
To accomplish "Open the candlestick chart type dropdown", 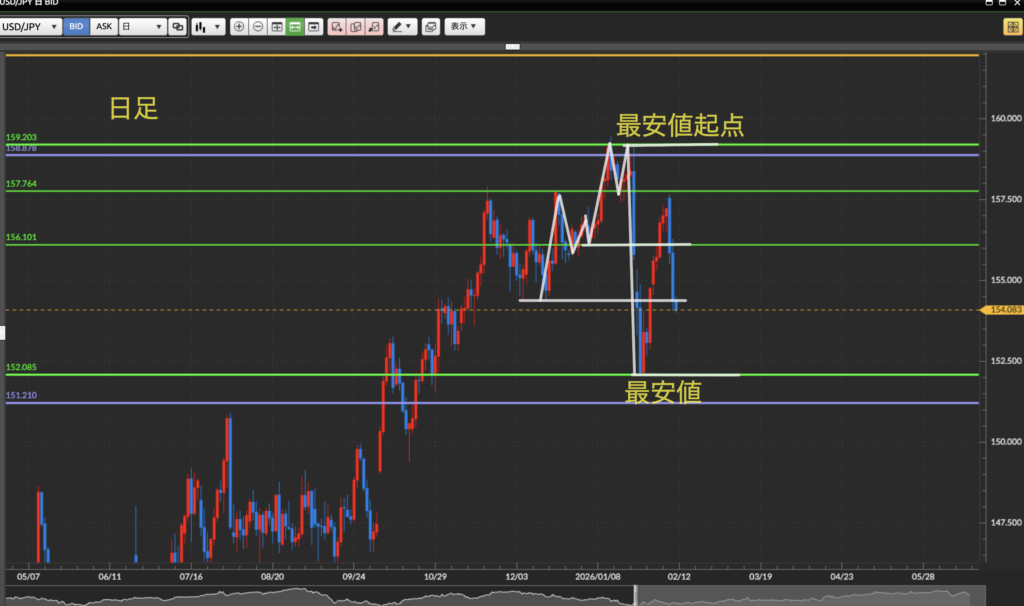I will click(208, 27).
